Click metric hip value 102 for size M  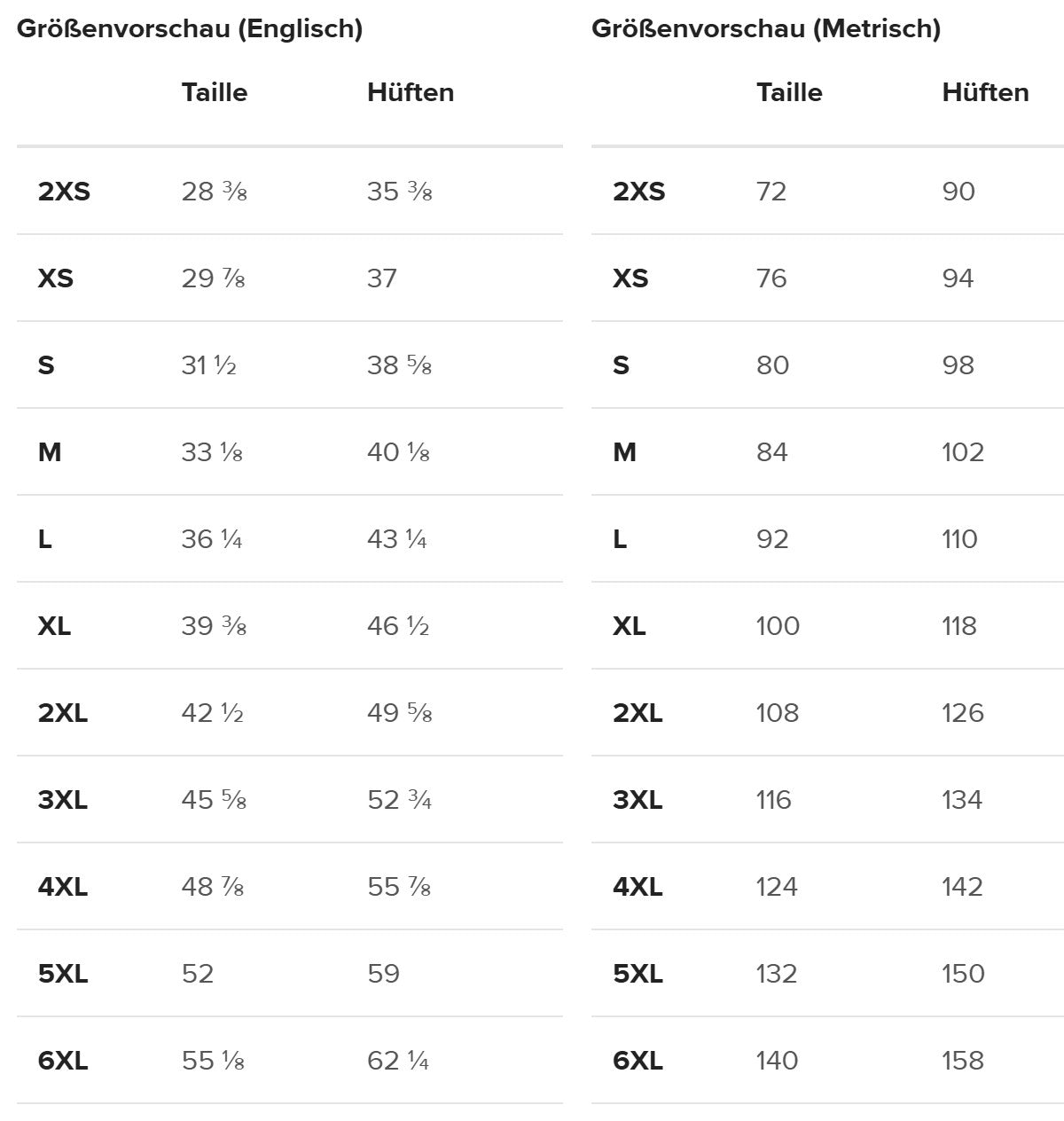[x=963, y=452]
